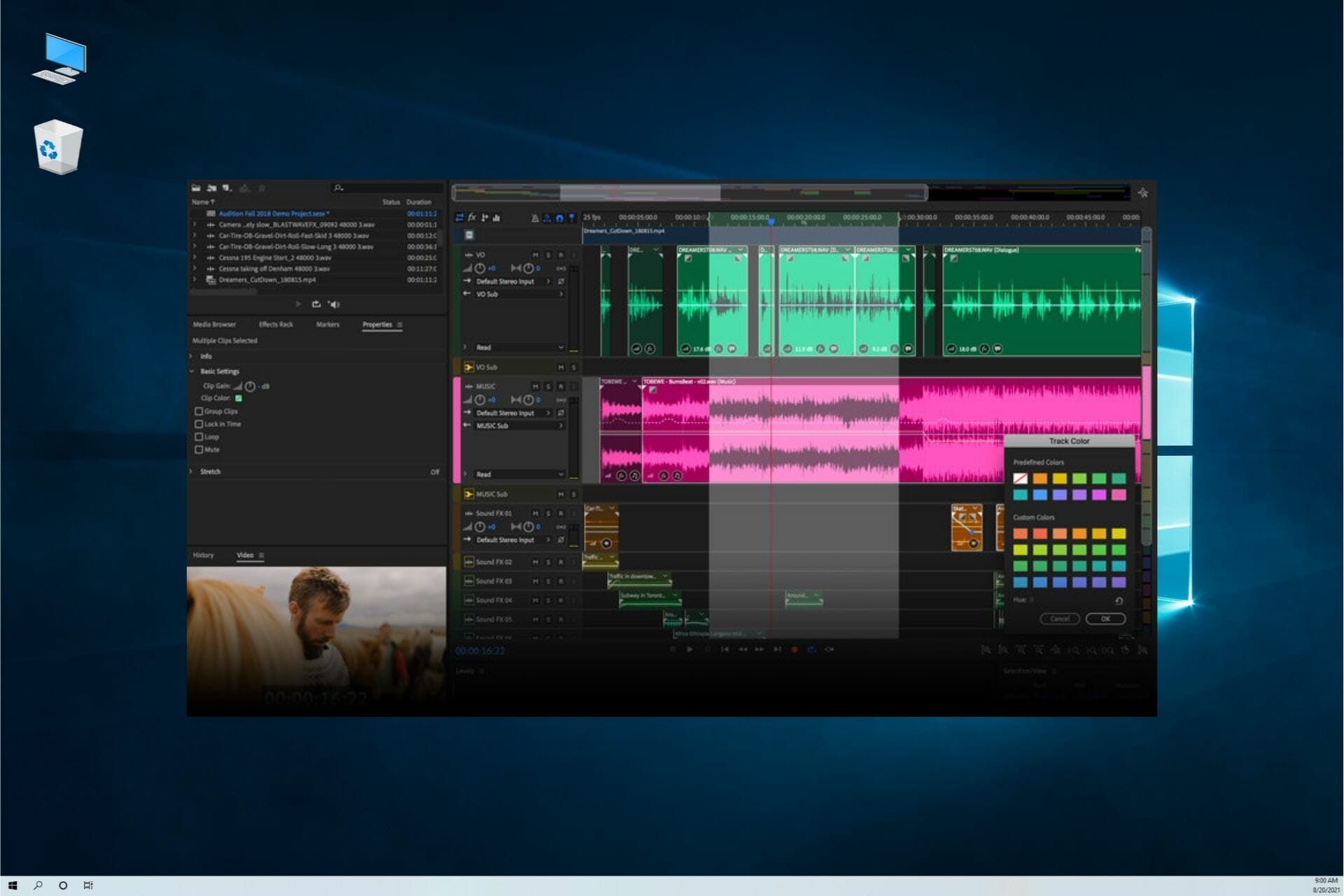
Task: Switch to the Effects Rack tab
Action: tap(276, 325)
